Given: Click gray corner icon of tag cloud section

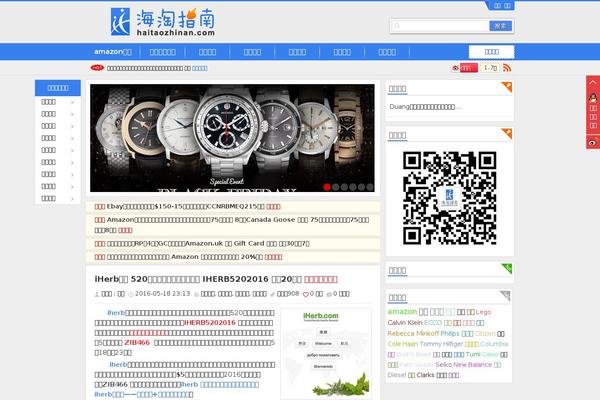Looking at the screenshot, I should pos(505,296).
